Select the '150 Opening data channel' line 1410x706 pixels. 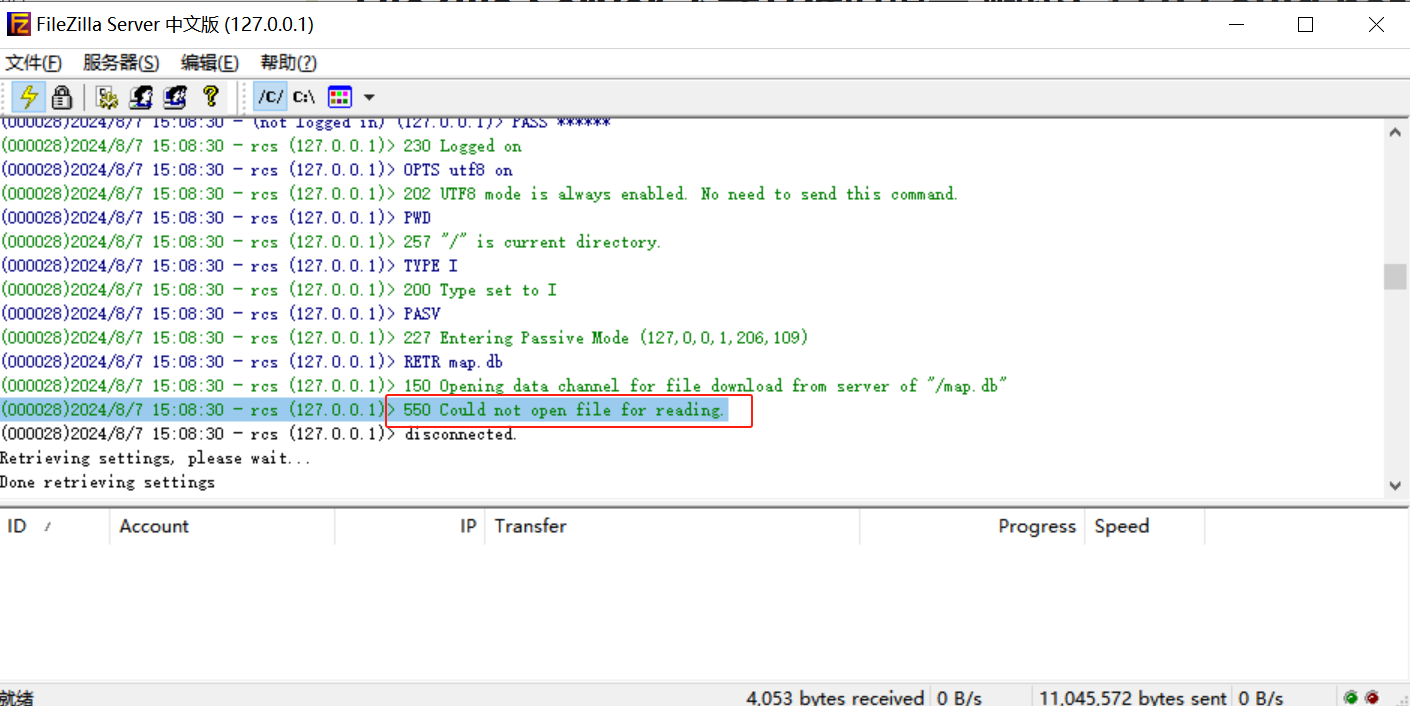pos(504,386)
